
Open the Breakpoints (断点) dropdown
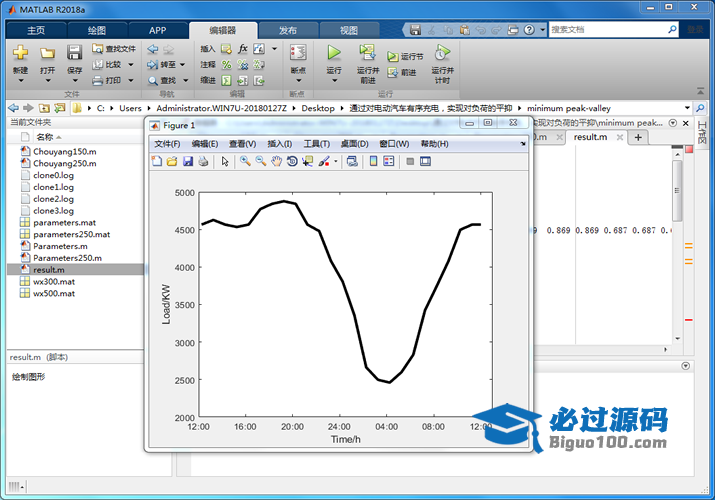coord(297,78)
